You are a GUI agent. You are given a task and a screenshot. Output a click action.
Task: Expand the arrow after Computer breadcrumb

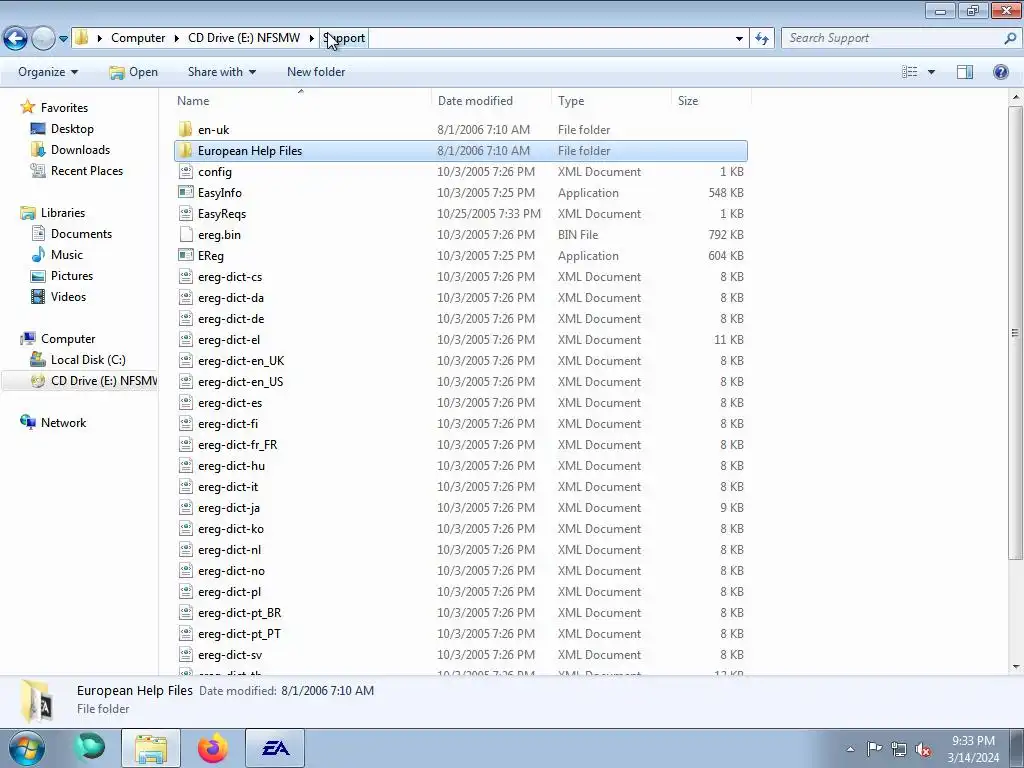tap(177, 38)
